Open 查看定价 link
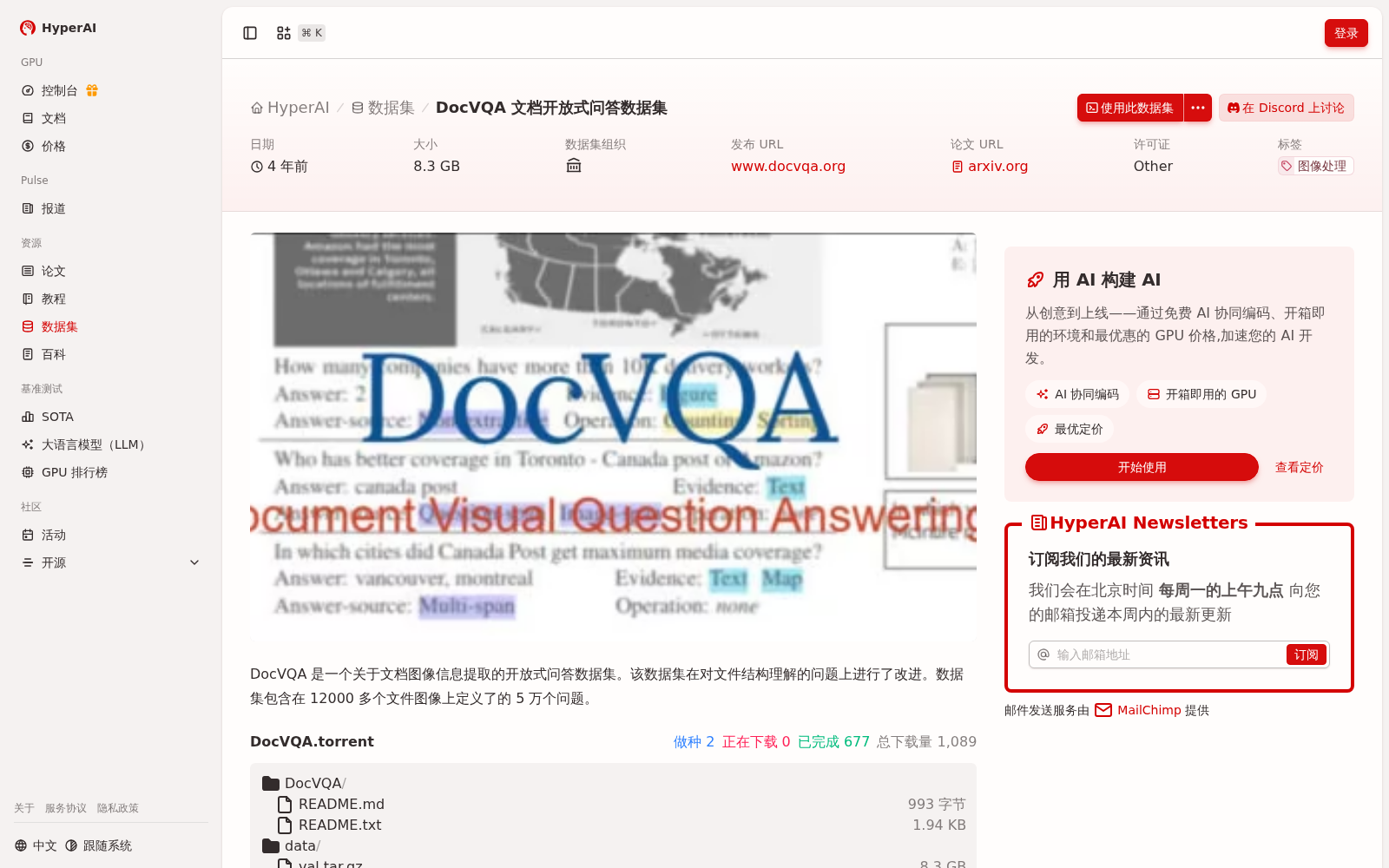 (x=1299, y=467)
